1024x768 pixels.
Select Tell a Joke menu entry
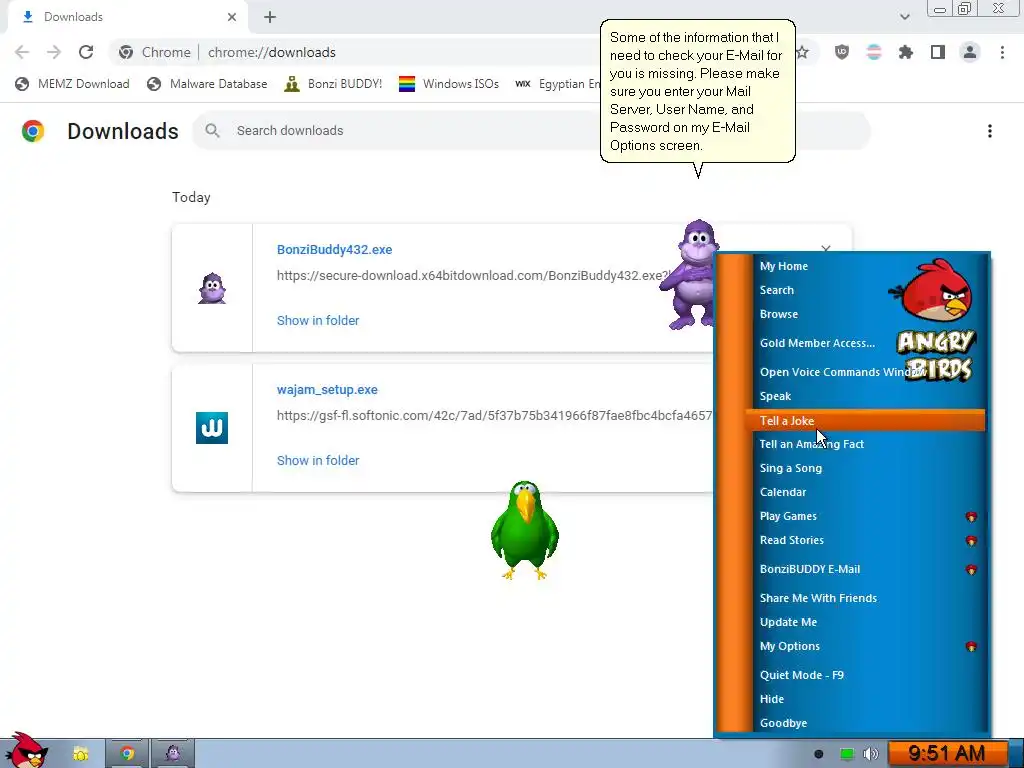coord(865,421)
